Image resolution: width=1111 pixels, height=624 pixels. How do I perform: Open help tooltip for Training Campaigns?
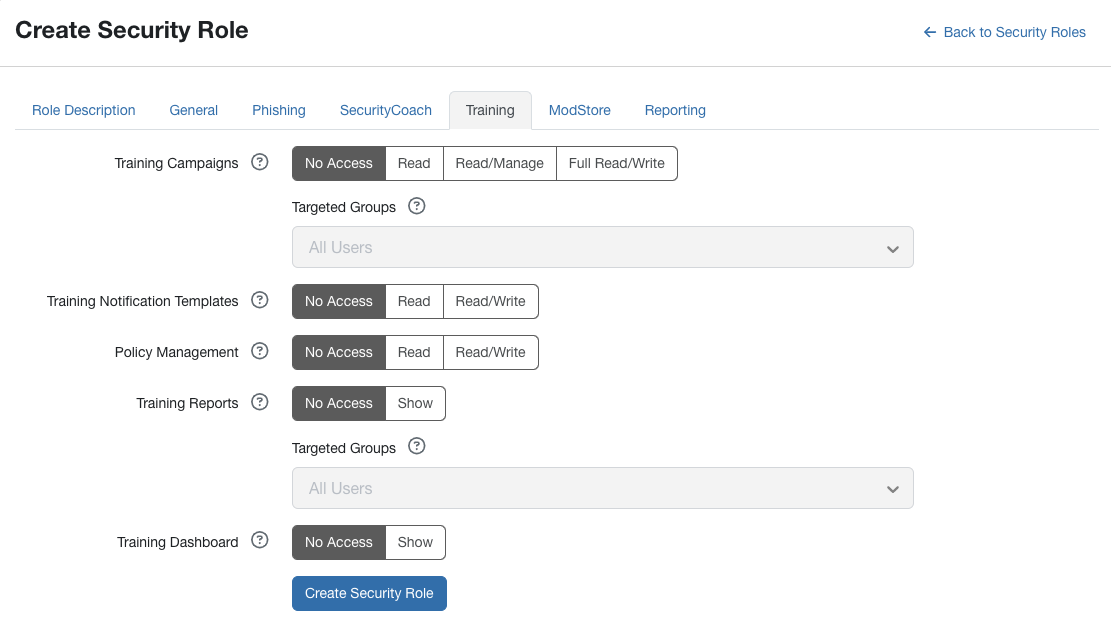pos(259,162)
